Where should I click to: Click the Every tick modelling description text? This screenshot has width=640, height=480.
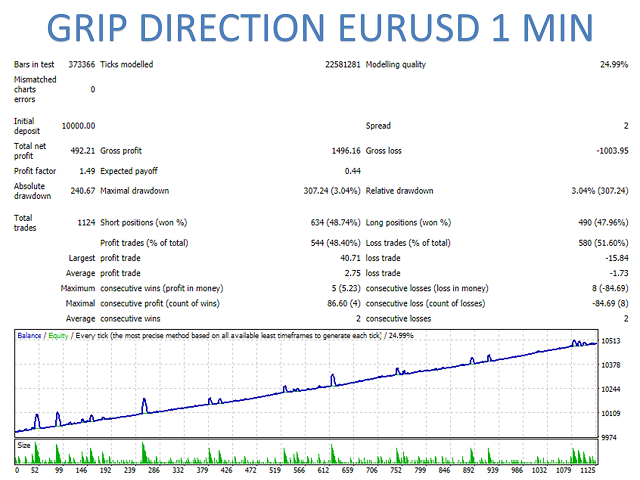pyautogui.click(x=229, y=336)
